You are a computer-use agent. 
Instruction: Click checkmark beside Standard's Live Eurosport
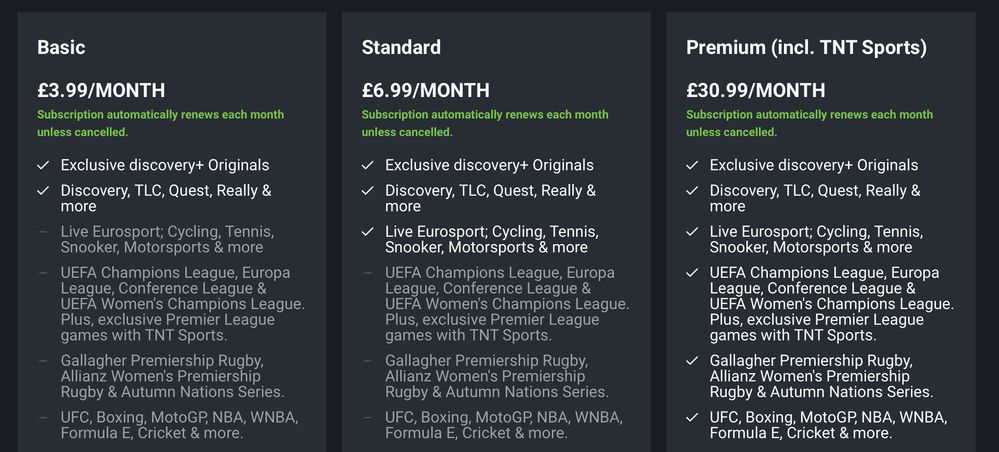tap(368, 232)
